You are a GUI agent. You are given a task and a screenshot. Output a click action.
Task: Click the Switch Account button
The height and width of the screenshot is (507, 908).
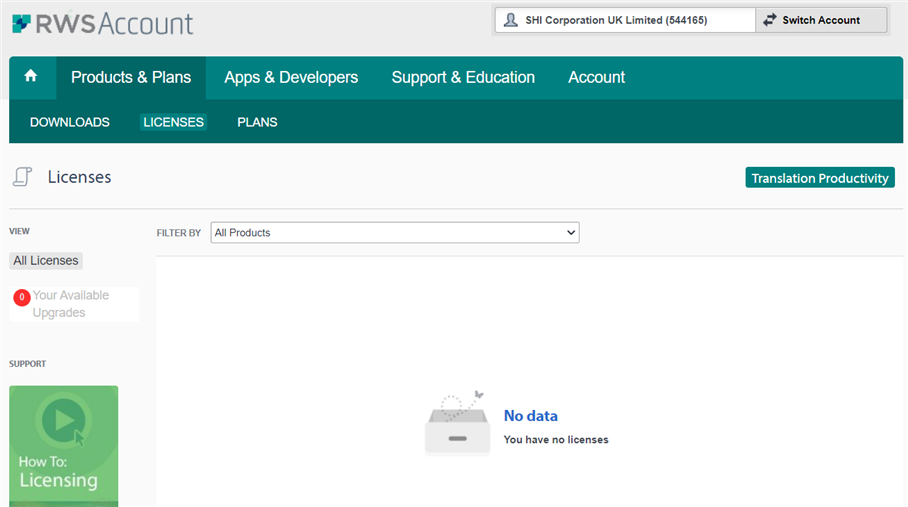point(821,20)
